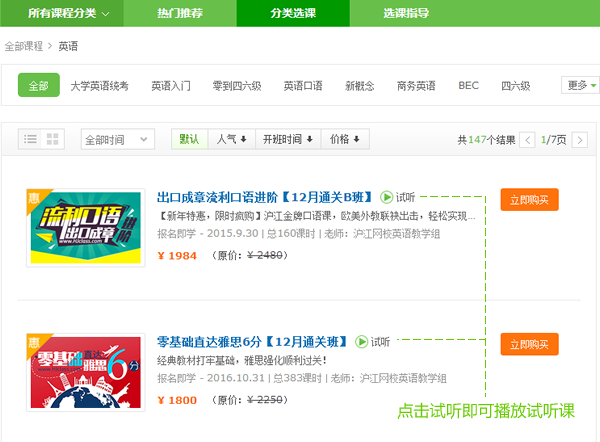Go to 全部课程 breadcrumb
The image size is (600, 442).
[x=23, y=46]
